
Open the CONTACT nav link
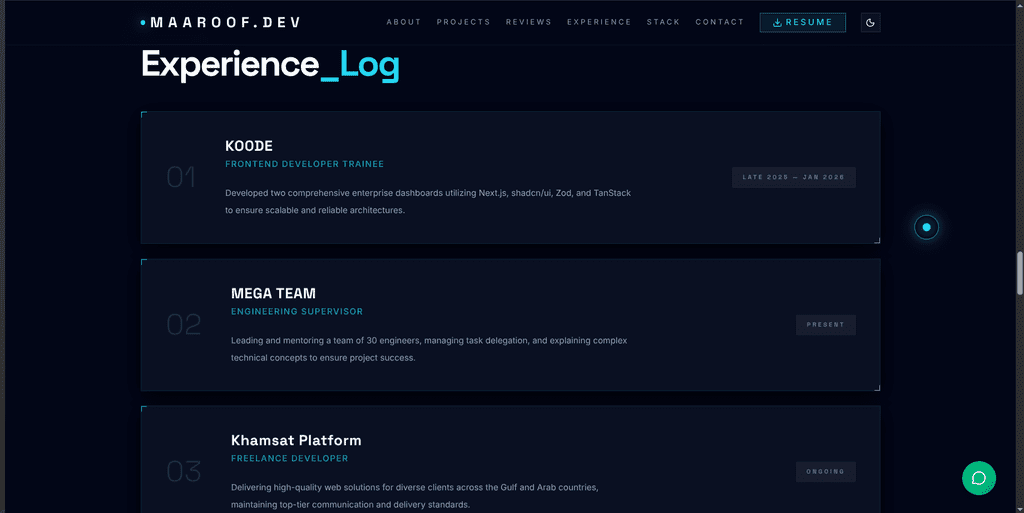point(719,22)
